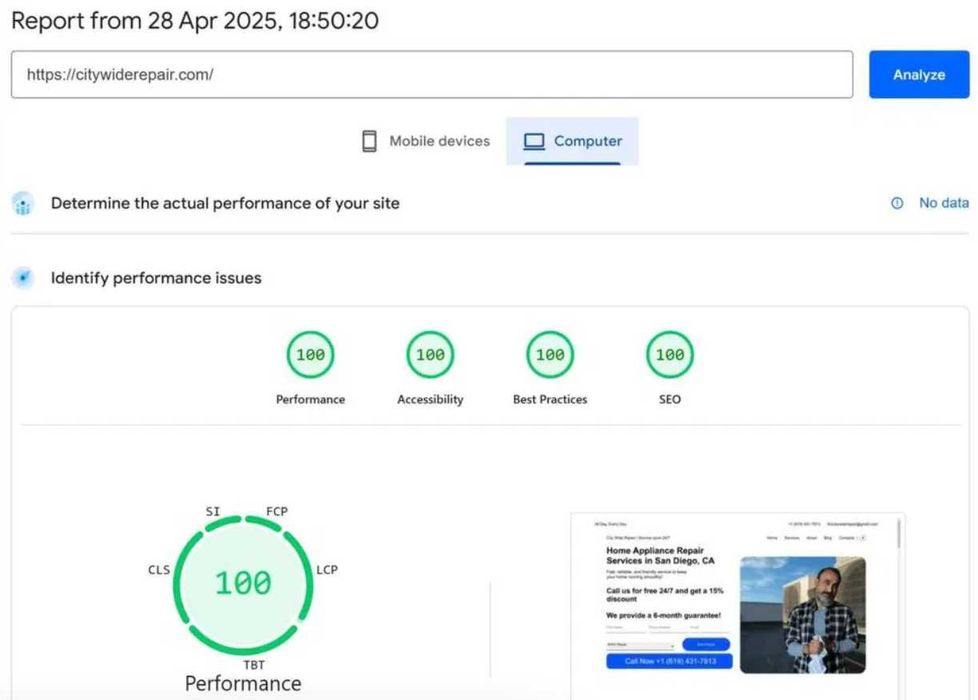Click the Best Practices label under gauge
Image resolution: width=978 pixels, height=700 pixels.
550,399
